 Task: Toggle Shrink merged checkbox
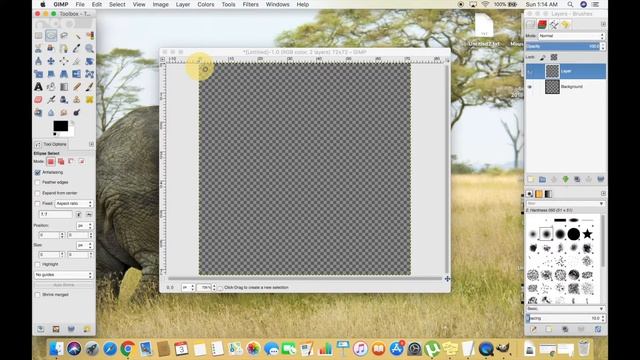38,295
